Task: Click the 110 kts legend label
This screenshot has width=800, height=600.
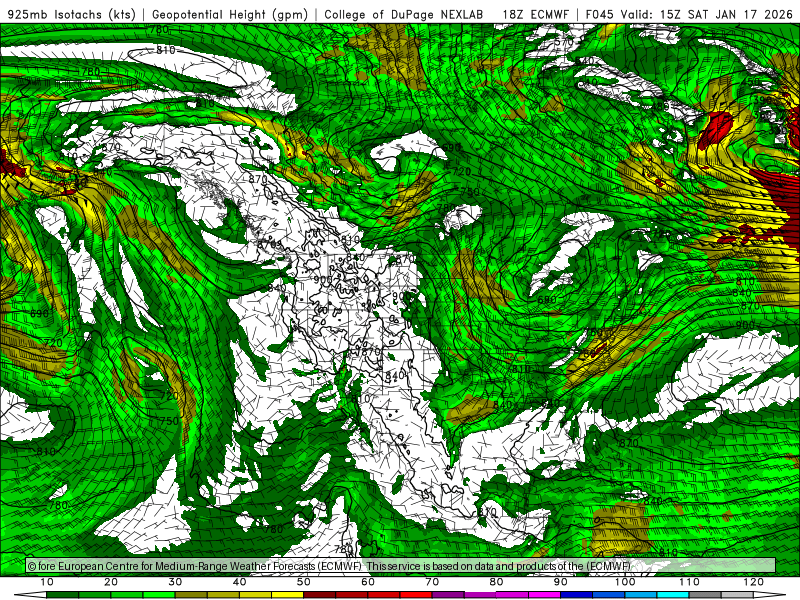Action: click(x=689, y=582)
